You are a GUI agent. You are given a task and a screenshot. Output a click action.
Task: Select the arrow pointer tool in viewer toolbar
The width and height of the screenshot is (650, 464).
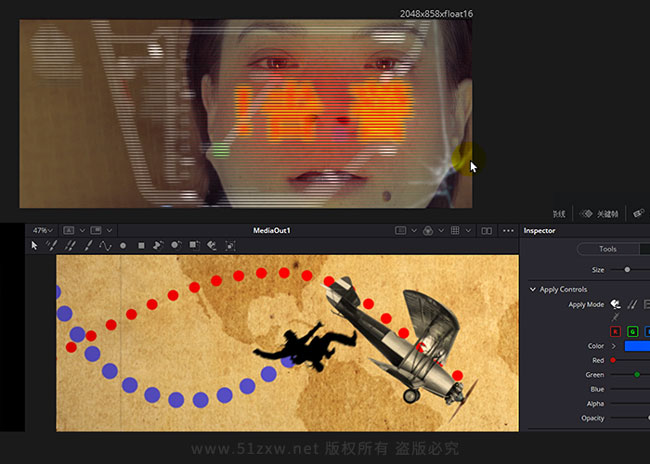34,245
